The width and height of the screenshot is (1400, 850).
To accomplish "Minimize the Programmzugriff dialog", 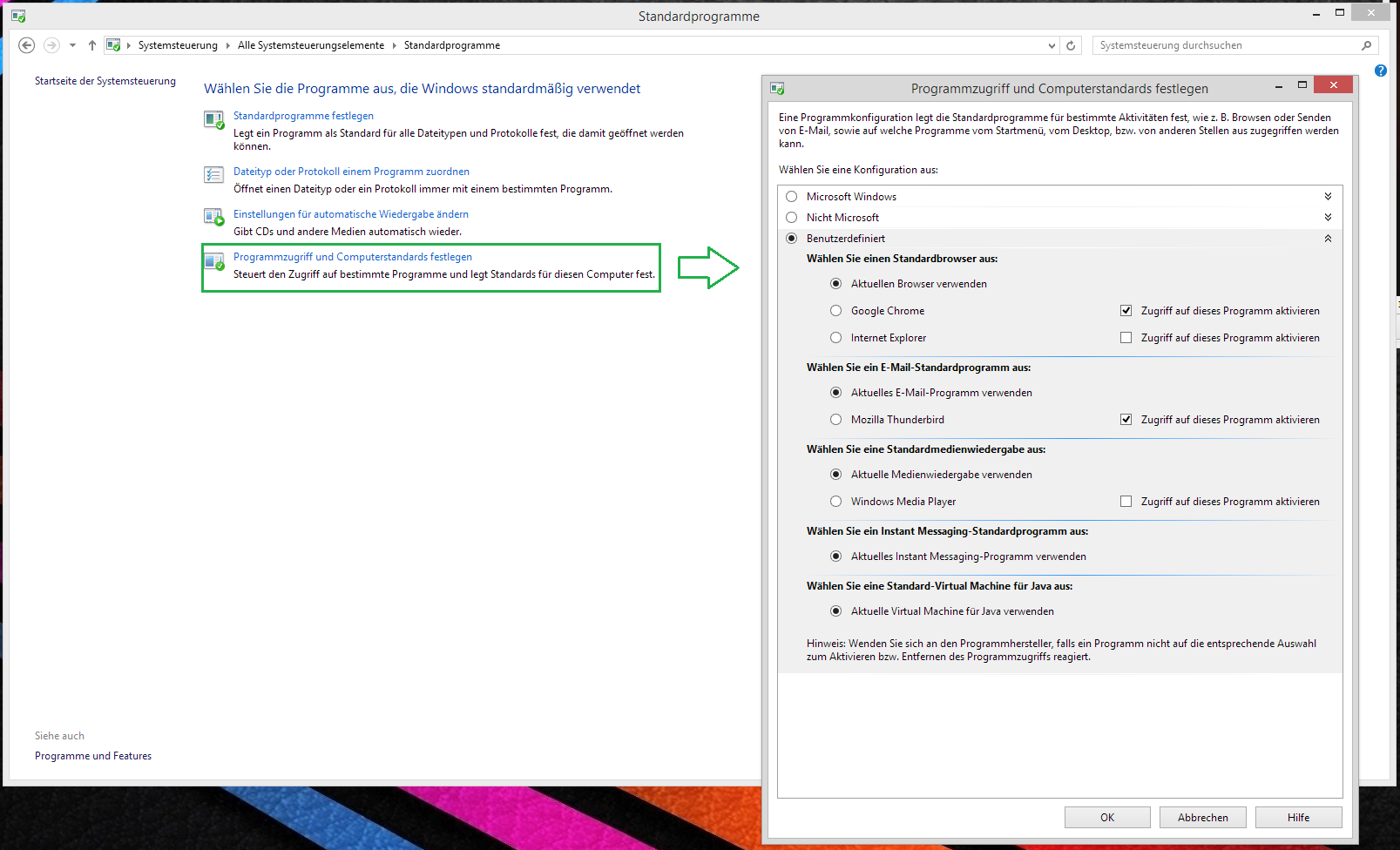I will point(1278,85).
